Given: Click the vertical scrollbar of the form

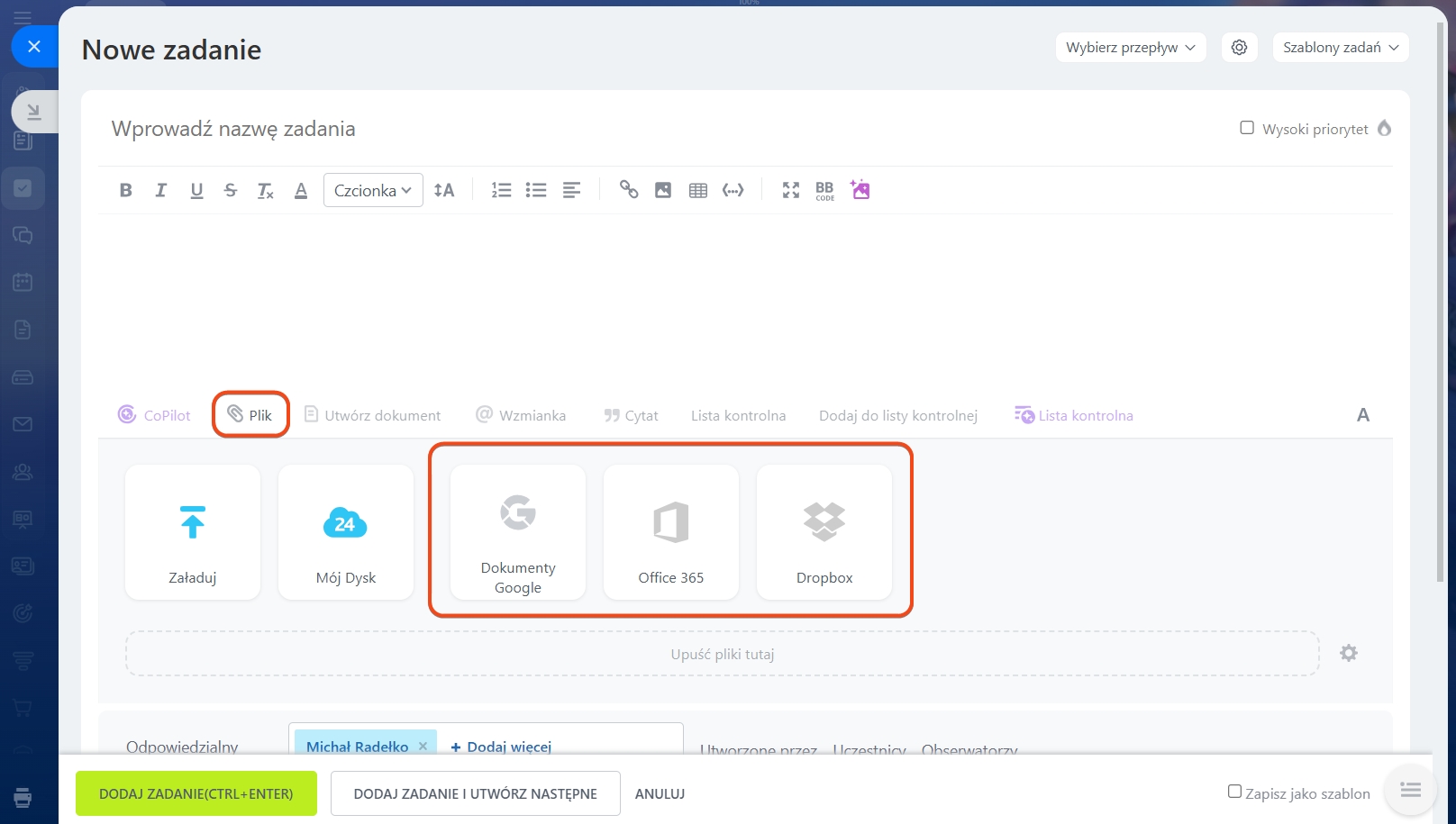Looking at the screenshot, I should click(1440, 302).
